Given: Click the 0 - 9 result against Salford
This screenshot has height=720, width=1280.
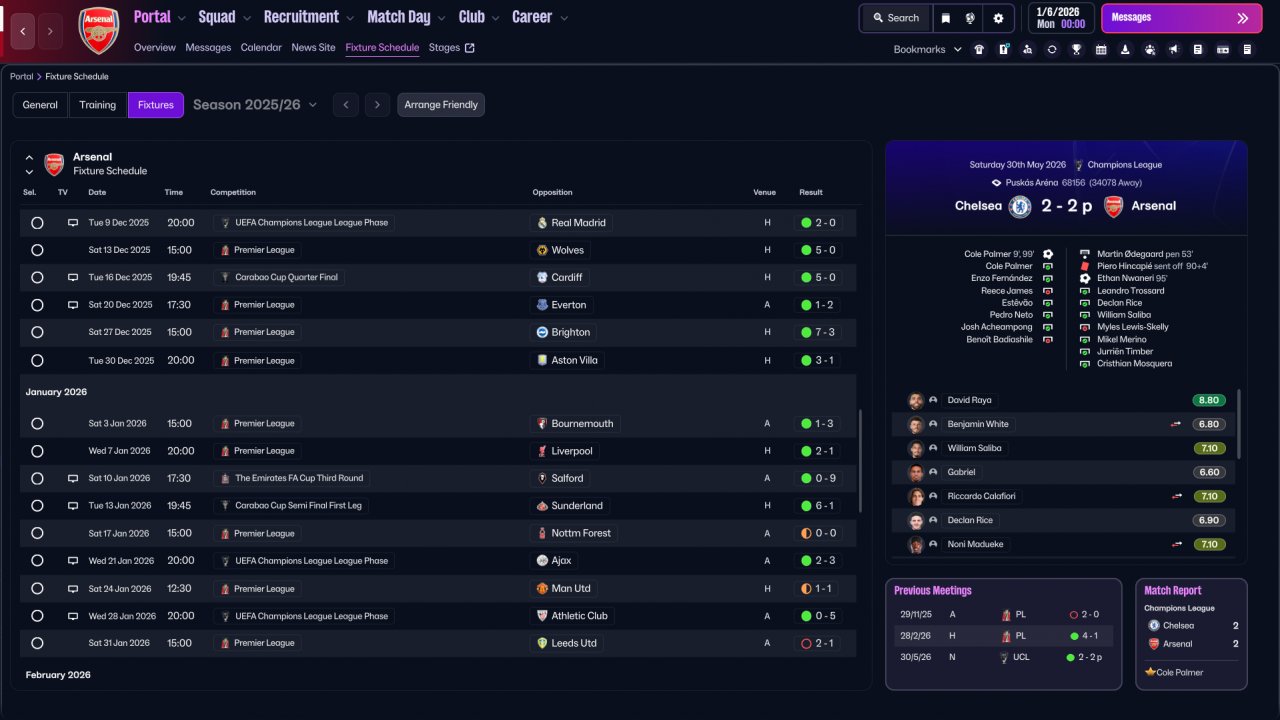Looking at the screenshot, I should coord(818,479).
